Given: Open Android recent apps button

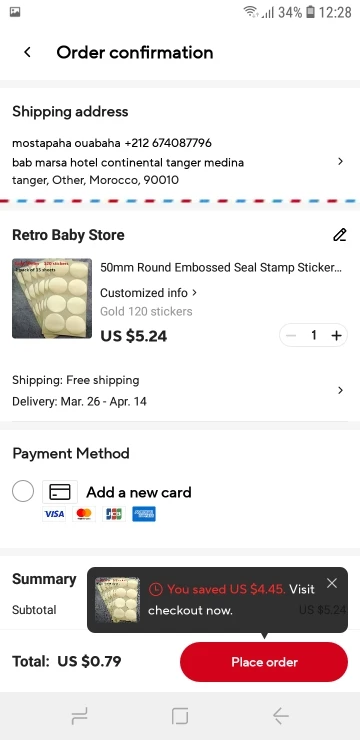Looking at the screenshot, I should click(x=79, y=716).
